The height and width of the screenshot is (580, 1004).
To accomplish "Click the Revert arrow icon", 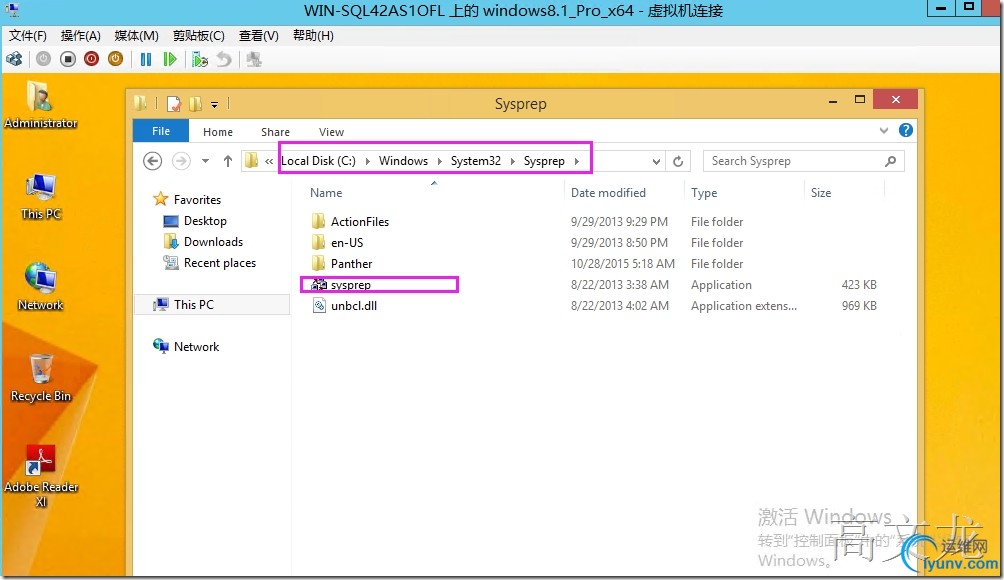I will tap(223, 60).
